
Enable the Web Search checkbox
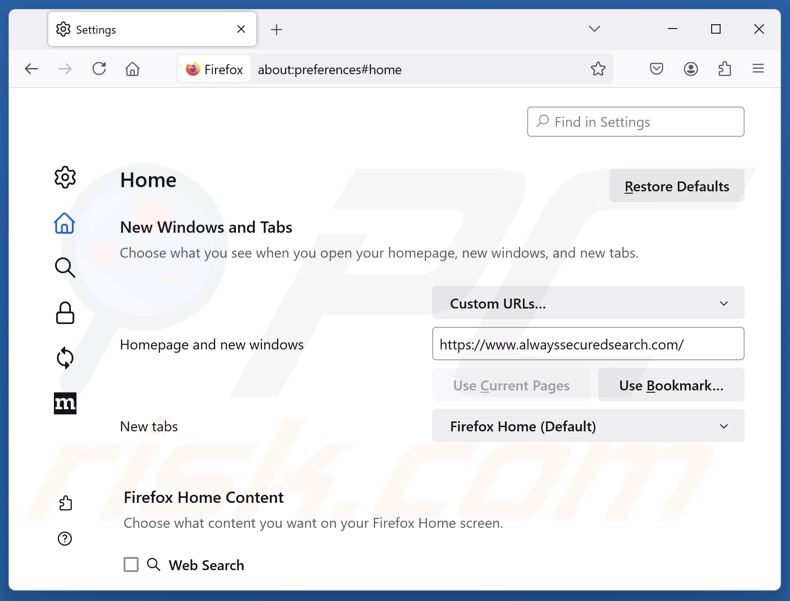[x=131, y=565]
